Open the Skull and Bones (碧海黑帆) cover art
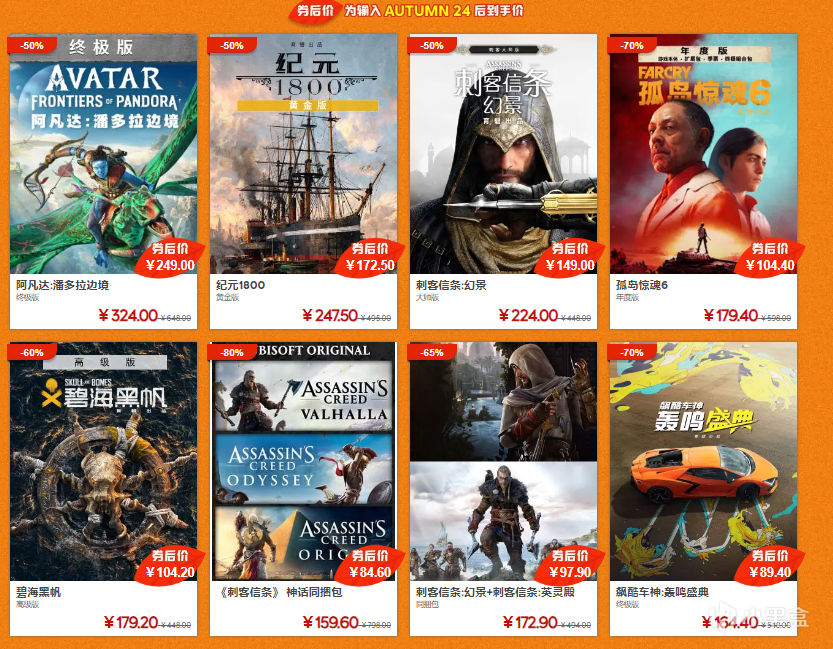This screenshot has height=649, width=833. coord(103,461)
